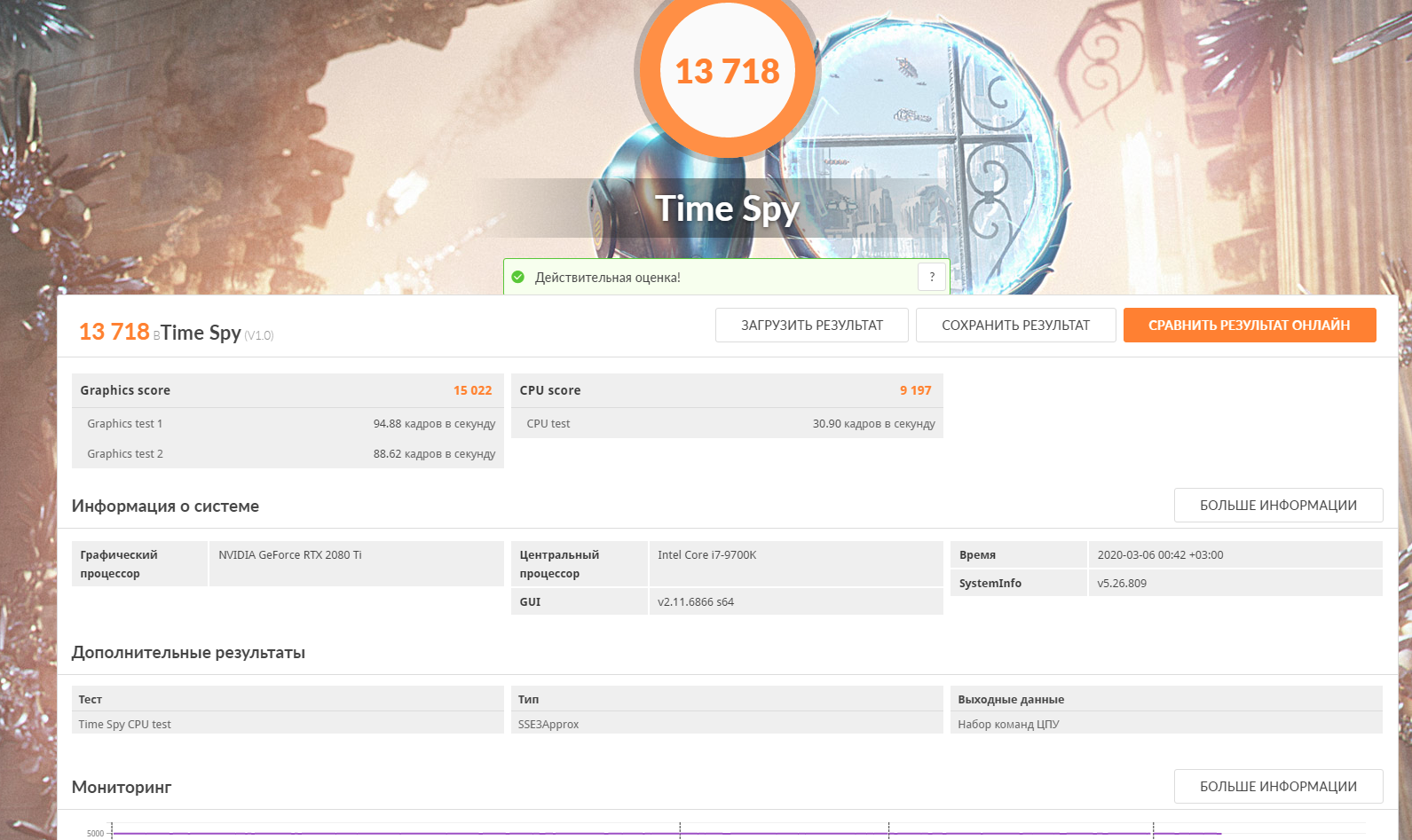Viewport: 1412px width, 840px height.
Task: Click the 5000 axis label on monitoring chart
Action: click(96, 834)
